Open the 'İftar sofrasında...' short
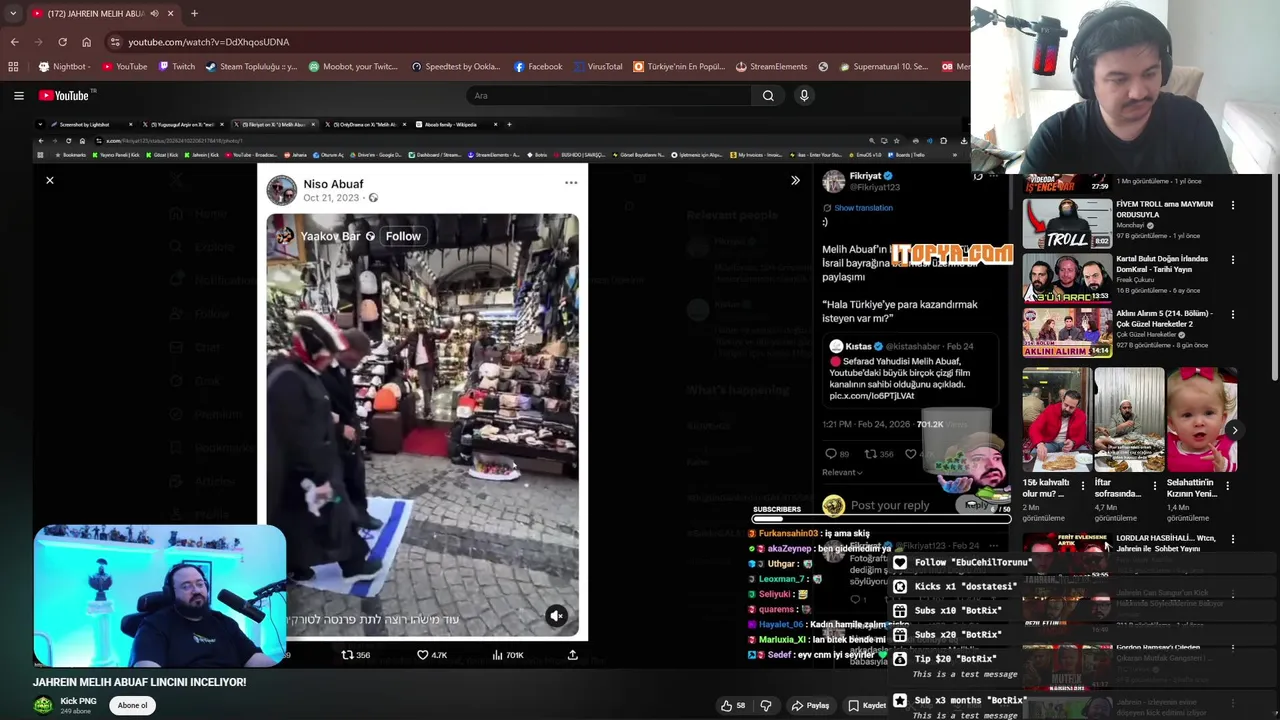Viewport: 1280px width, 720px height. (1129, 420)
